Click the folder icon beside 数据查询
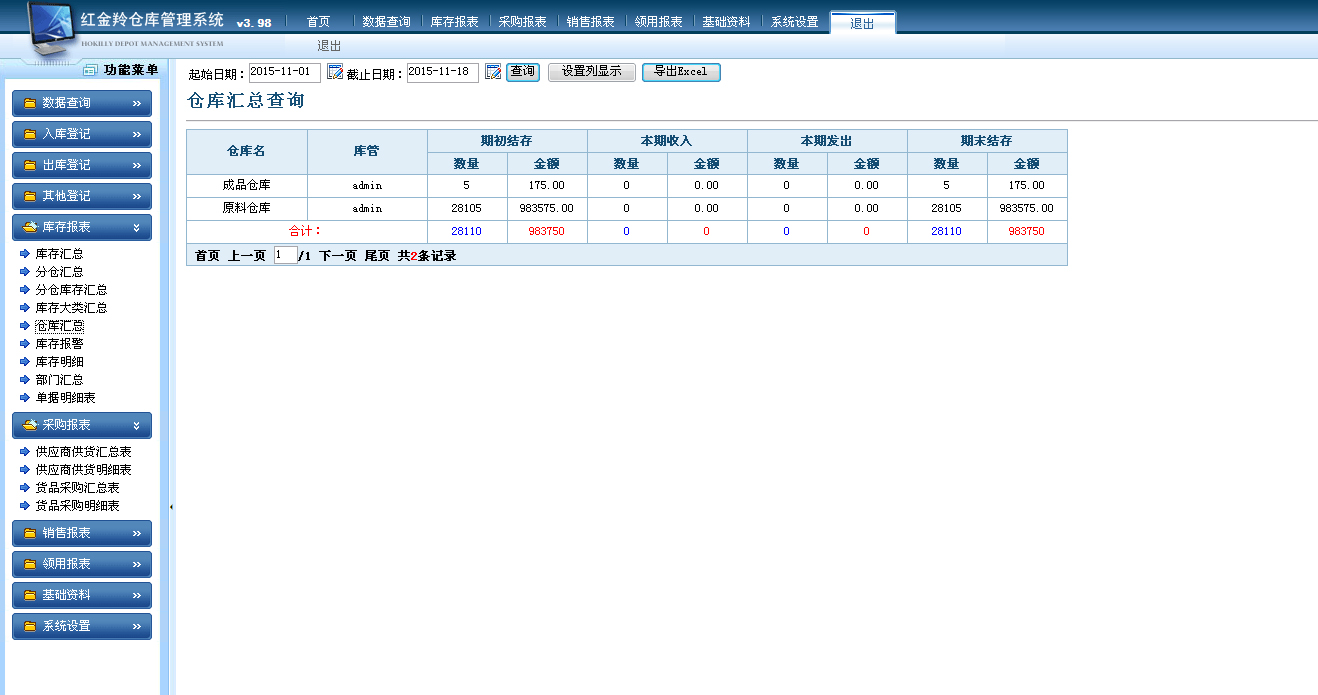Viewport: 1318px width, 695px height. pyautogui.click(x=29, y=103)
